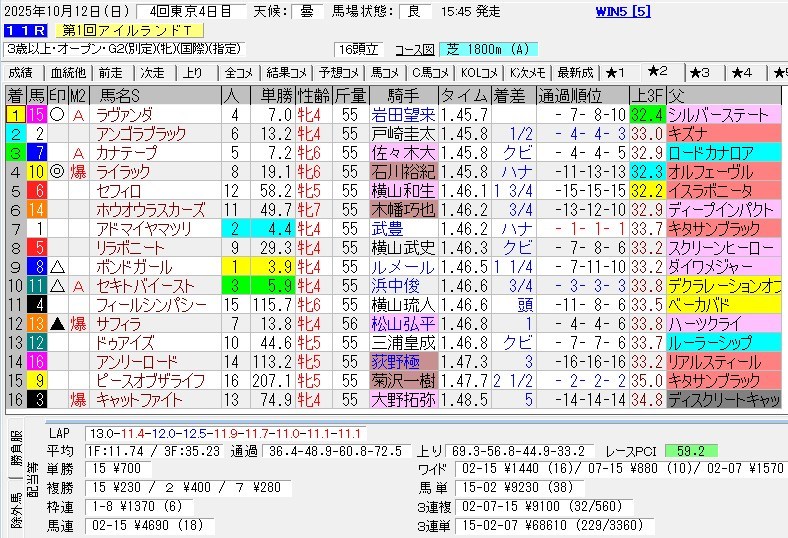This screenshot has height=538, width=788.
Task: Sort by the タイム column header
Action: click(x=464, y=96)
